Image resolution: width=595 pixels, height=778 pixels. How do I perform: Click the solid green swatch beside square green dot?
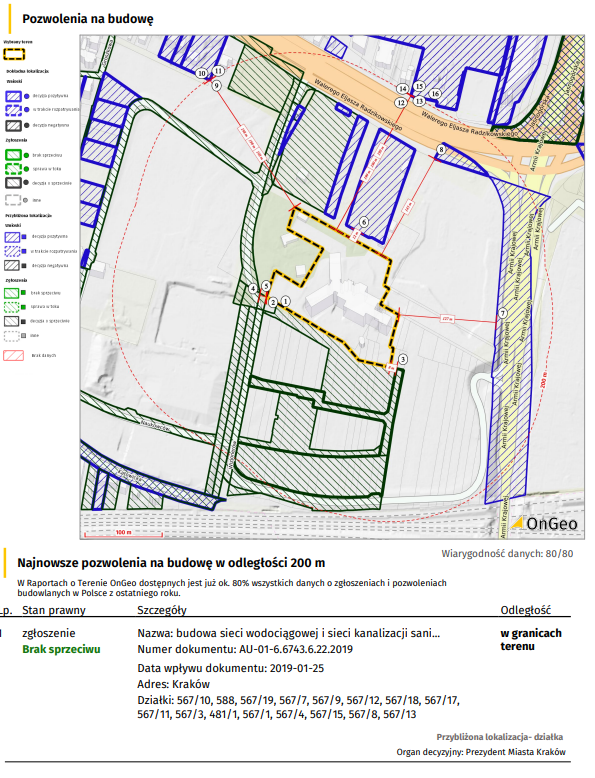[x=12, y=293]
